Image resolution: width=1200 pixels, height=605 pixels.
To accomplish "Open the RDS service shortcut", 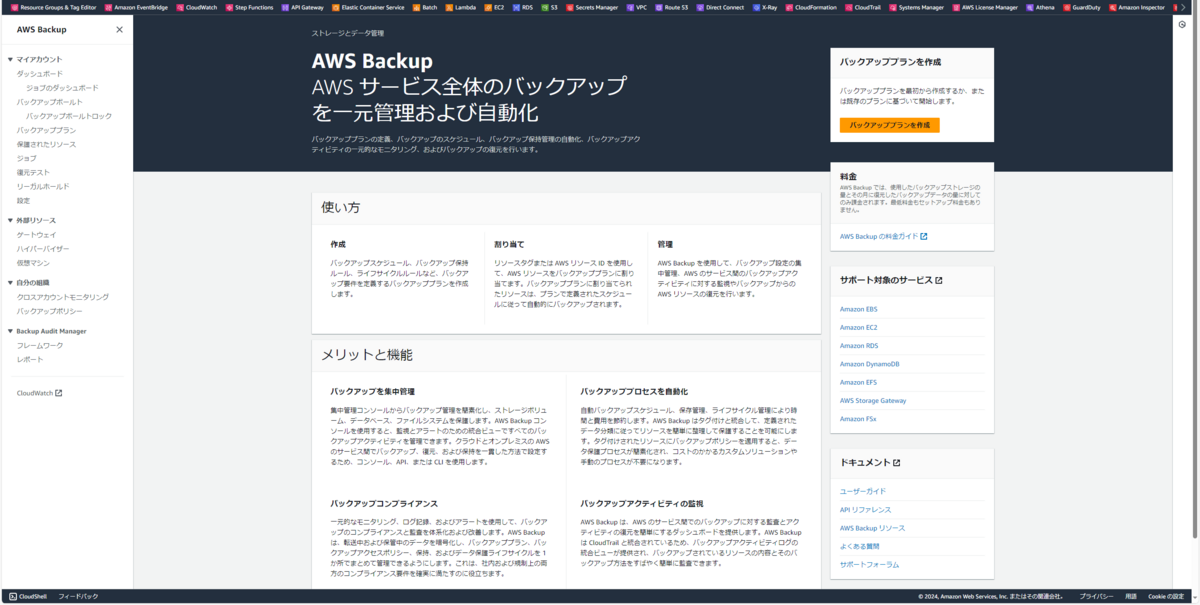I will [x=522, y=7].
